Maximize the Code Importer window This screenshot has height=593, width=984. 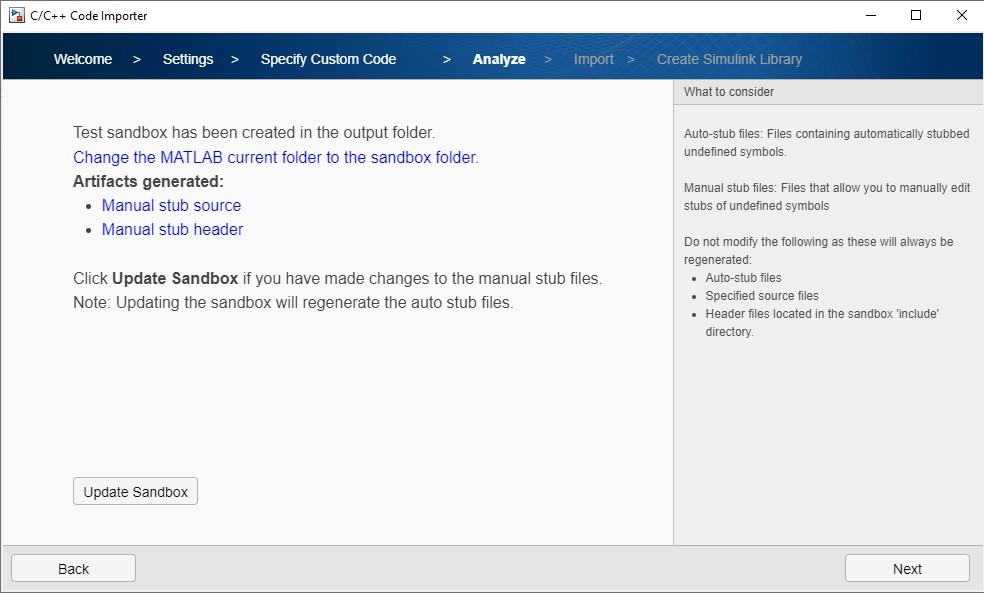tap(916, 15)
